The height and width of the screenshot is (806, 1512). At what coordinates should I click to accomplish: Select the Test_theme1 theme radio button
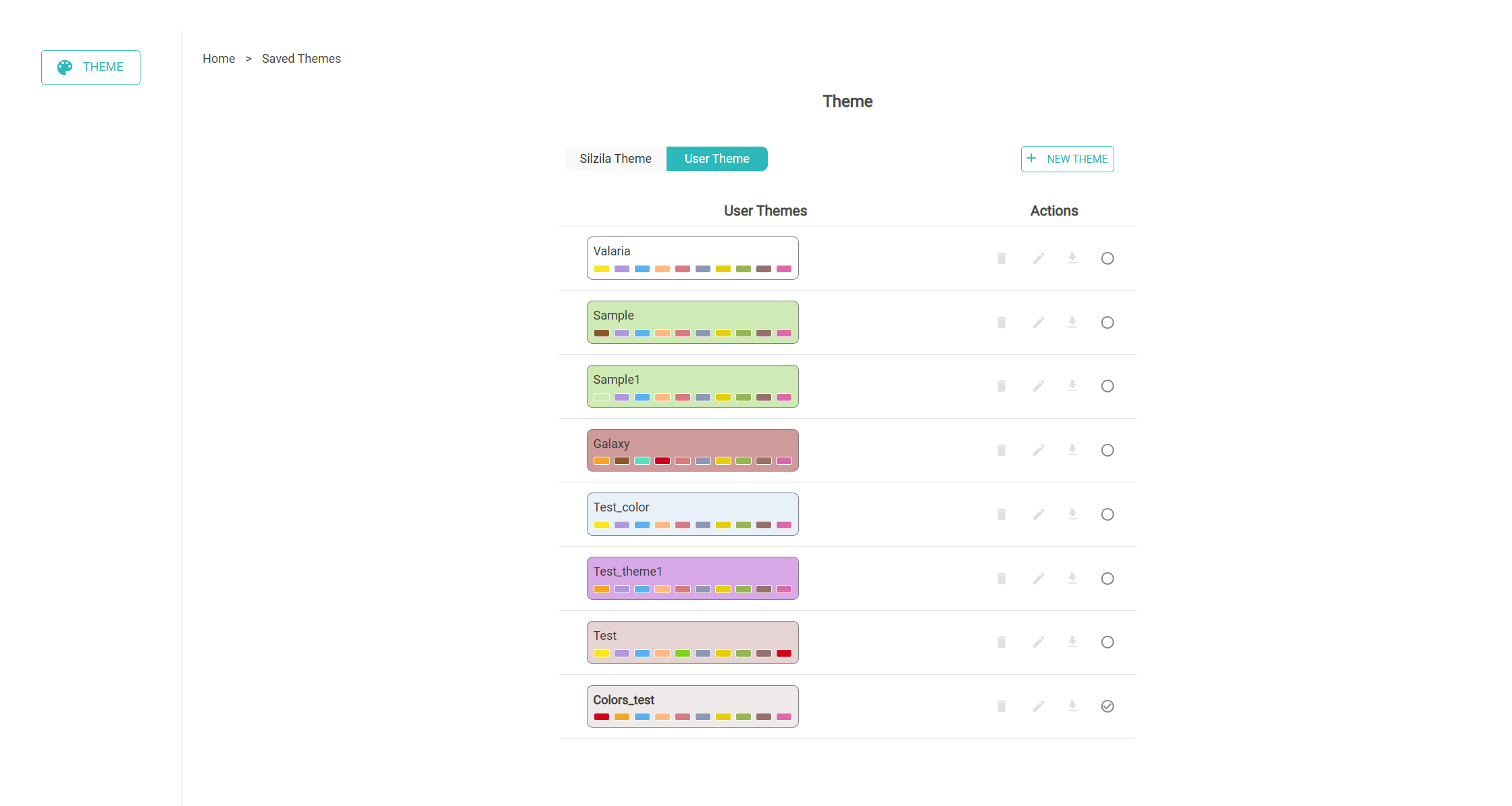click(x=1107, y=578)
